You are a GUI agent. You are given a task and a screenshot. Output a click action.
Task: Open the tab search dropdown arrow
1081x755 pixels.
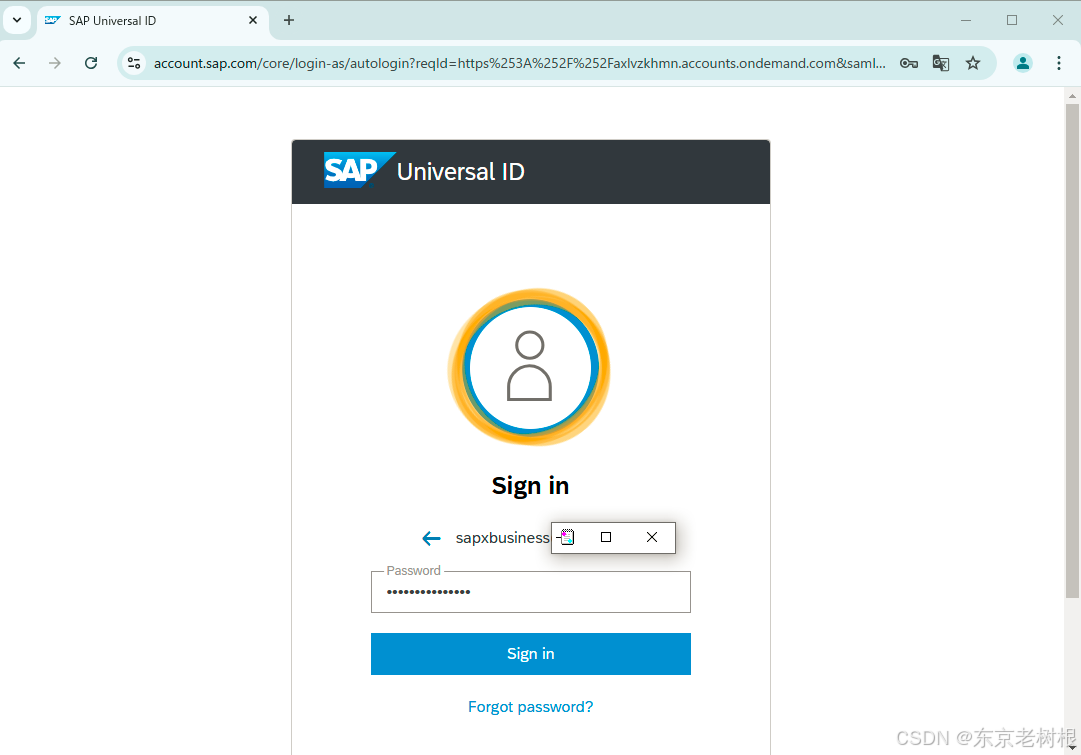pyautogui.click(x=17, y=20)
